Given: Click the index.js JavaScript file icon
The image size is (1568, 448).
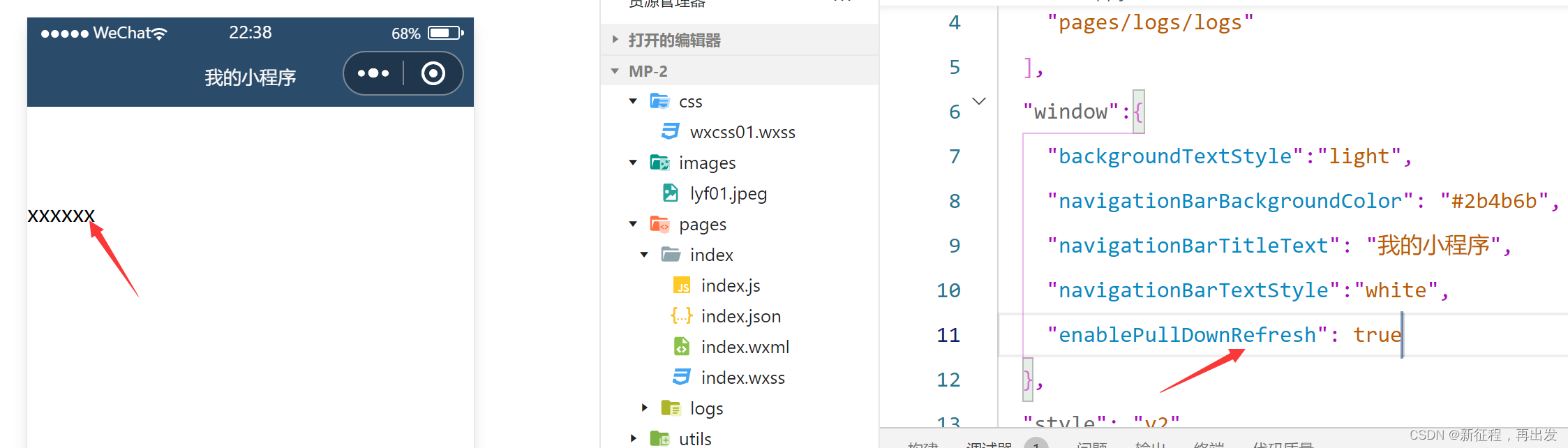Looking at the screenshot, I should pyautogui.click(x=682, y=285).
